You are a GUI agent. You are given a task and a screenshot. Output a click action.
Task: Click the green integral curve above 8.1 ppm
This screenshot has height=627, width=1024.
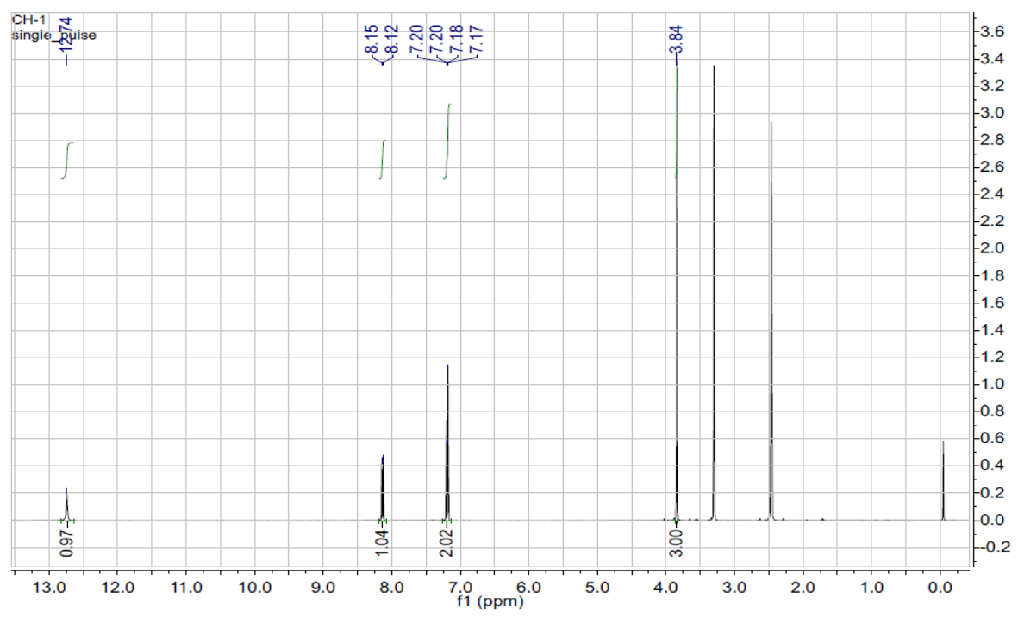[383, 160]
